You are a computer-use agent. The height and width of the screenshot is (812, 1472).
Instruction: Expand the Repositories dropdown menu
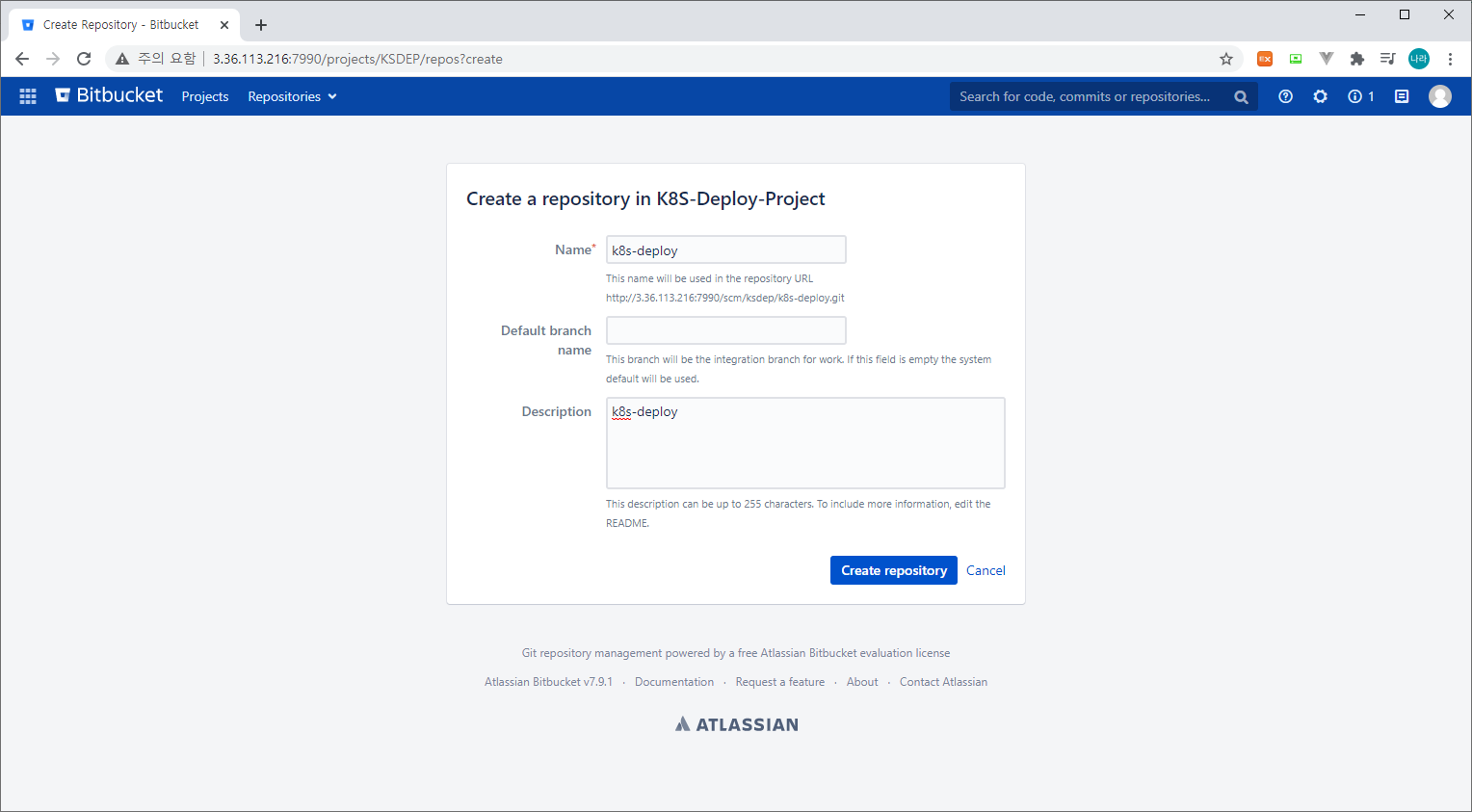[292, 96]
